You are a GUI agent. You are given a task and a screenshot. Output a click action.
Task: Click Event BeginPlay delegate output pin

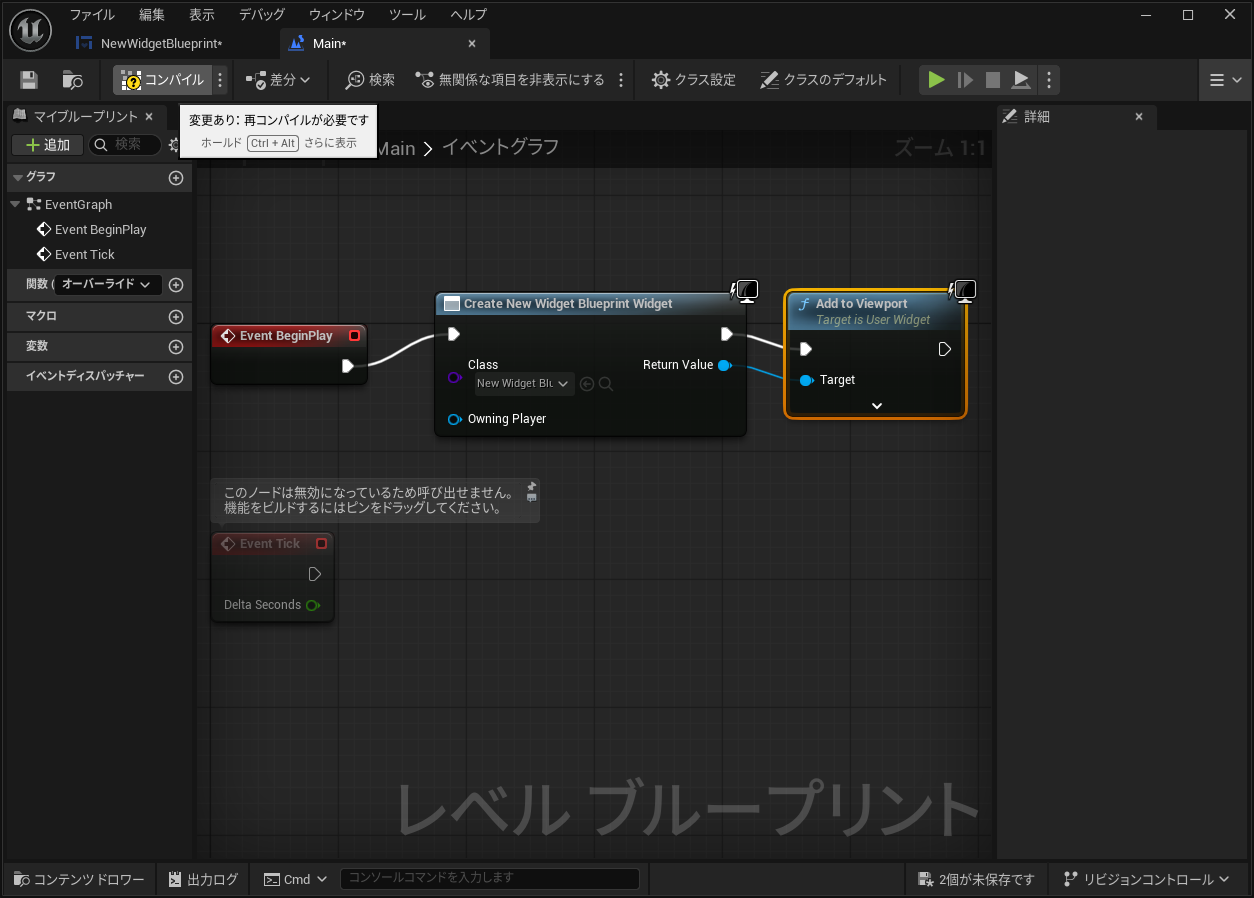coord(354,336)
